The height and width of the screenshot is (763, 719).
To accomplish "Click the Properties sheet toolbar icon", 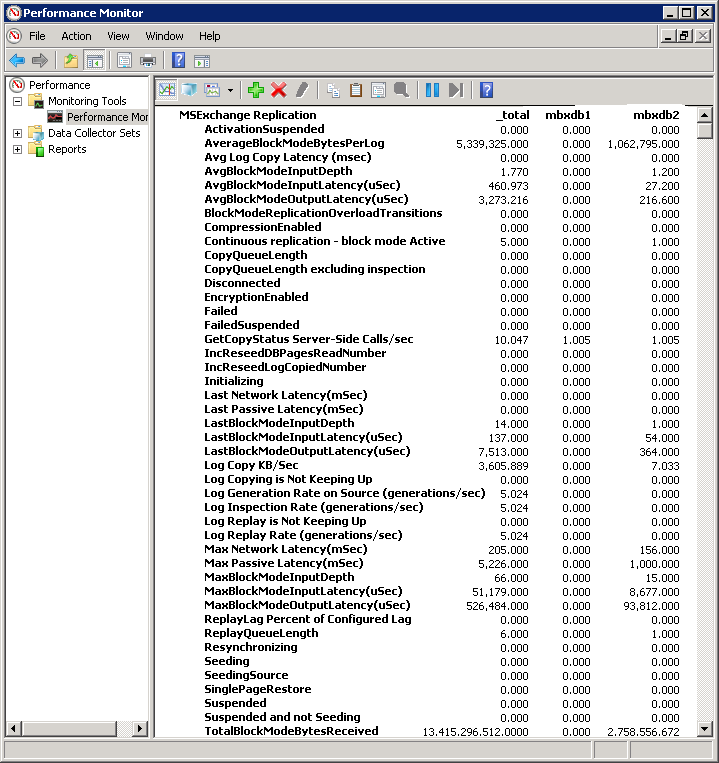I will (x=125, y=61).
